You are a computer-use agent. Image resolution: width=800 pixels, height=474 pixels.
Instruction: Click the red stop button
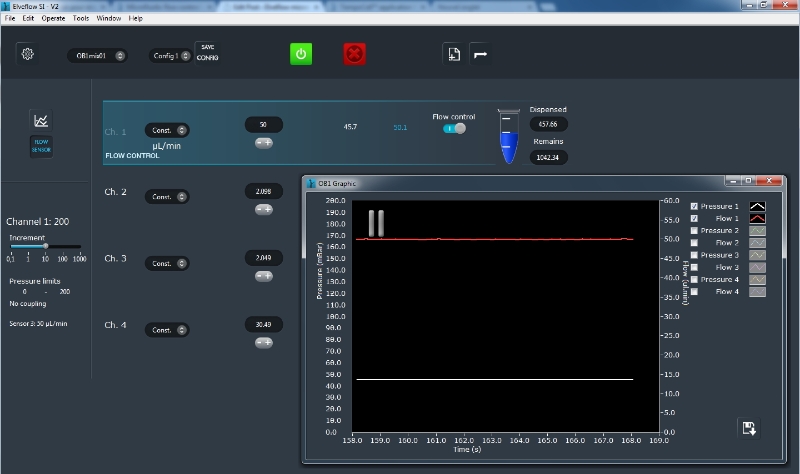click(354, 54)
